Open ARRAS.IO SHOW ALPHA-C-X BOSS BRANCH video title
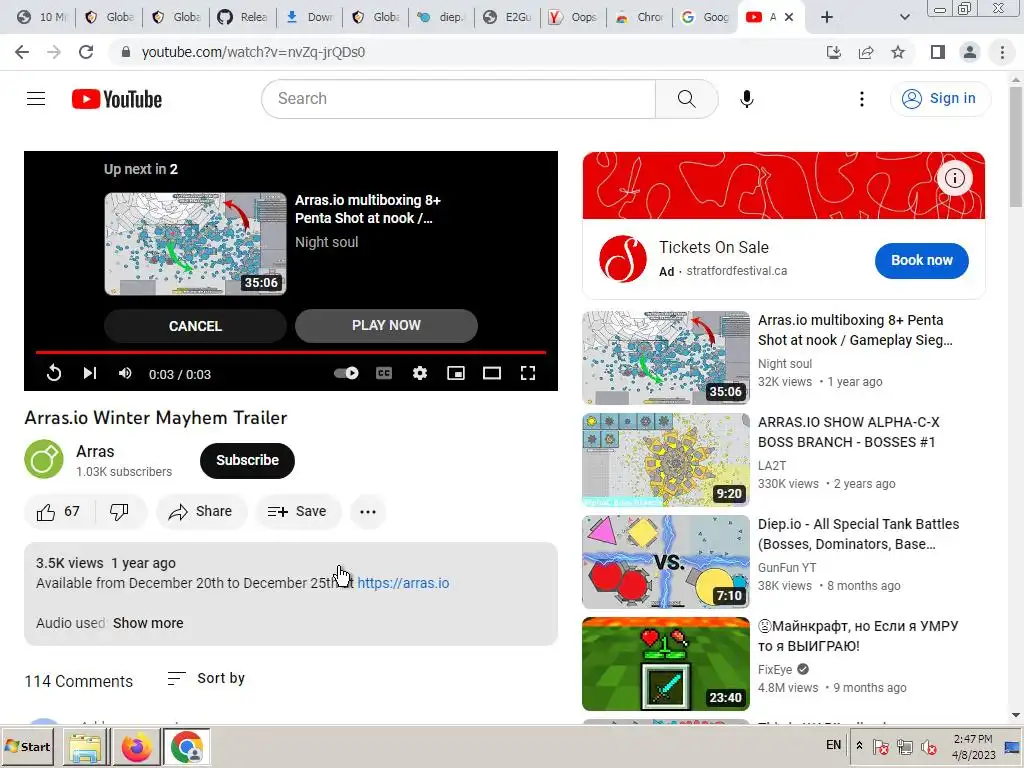 click(x=848, y=432)
